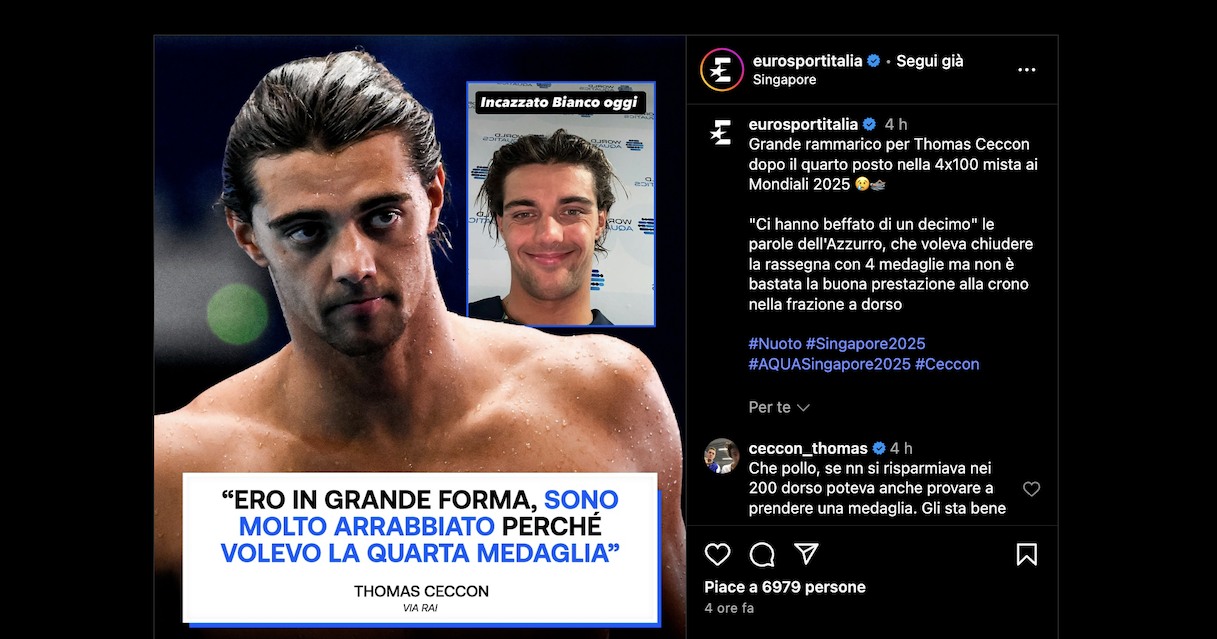View who liked: "Piace a 6979 persone"

[785, 587]
